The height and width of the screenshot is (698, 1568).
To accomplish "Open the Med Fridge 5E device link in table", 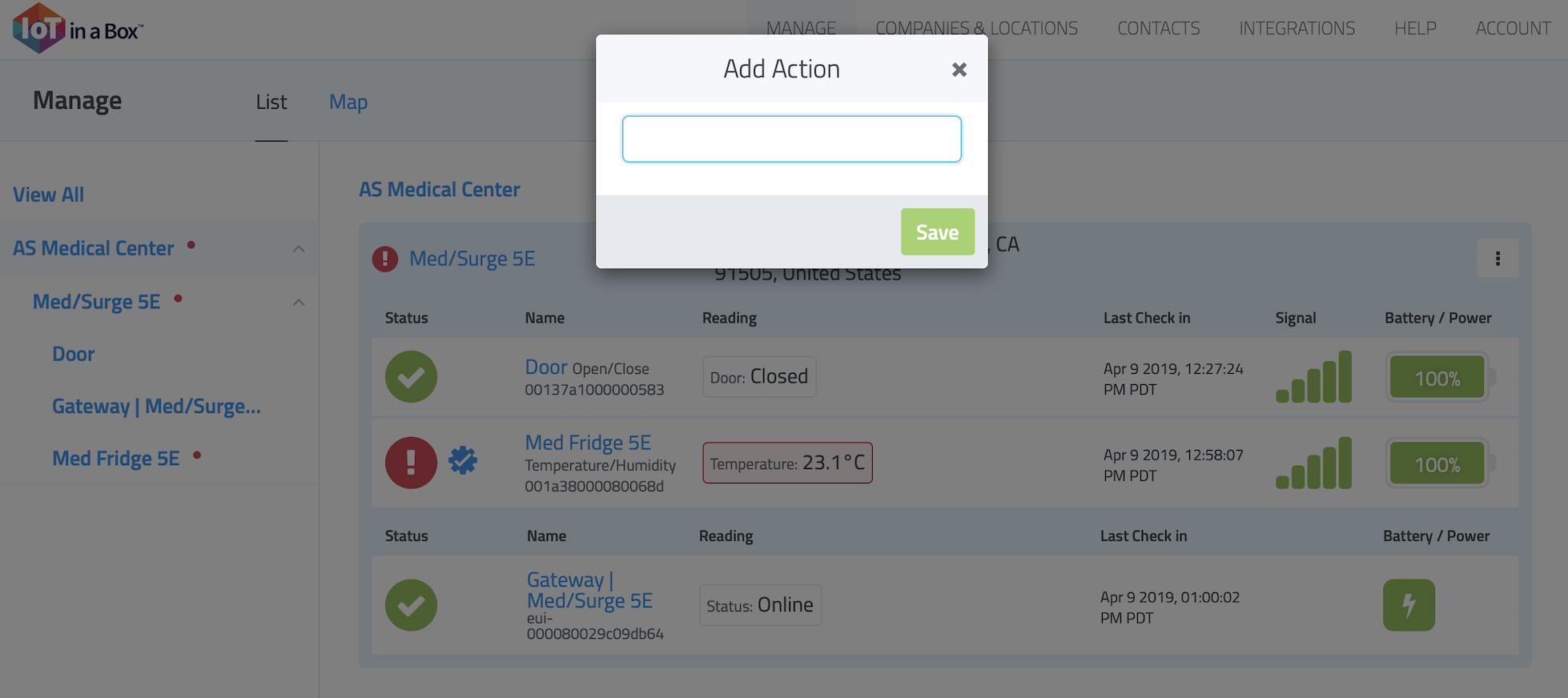I will tap(588, 443).
